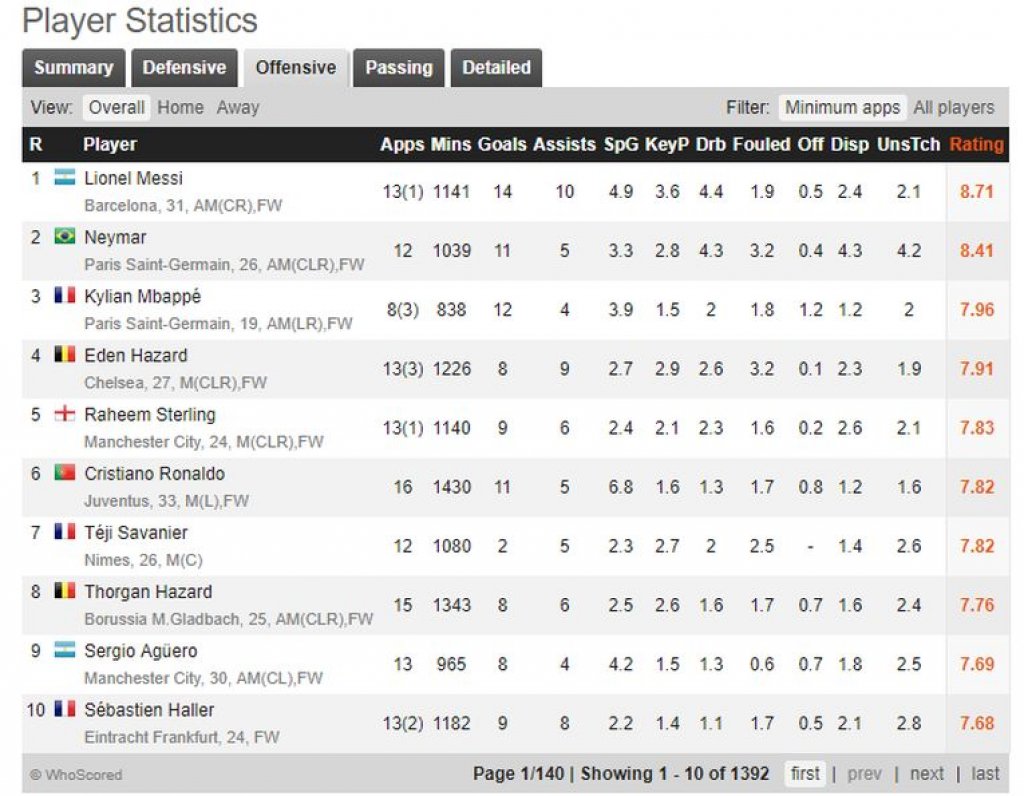Switch to the Passing tab

click(398, 68)
